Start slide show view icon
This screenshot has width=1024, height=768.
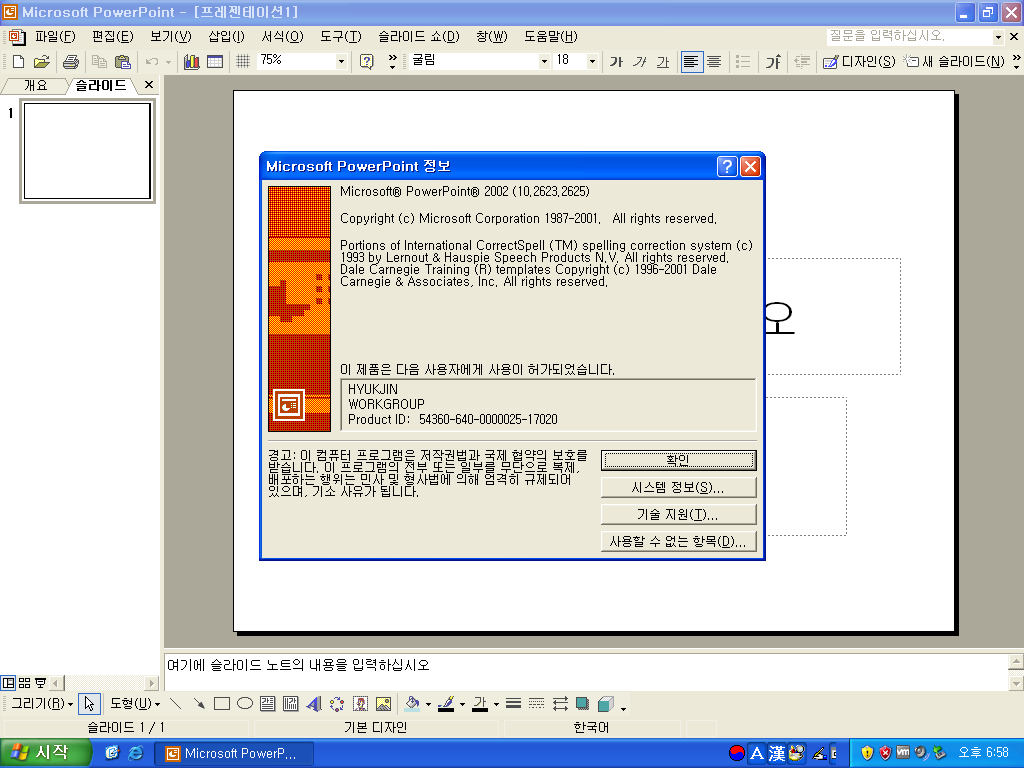click(x=40, y=683)
